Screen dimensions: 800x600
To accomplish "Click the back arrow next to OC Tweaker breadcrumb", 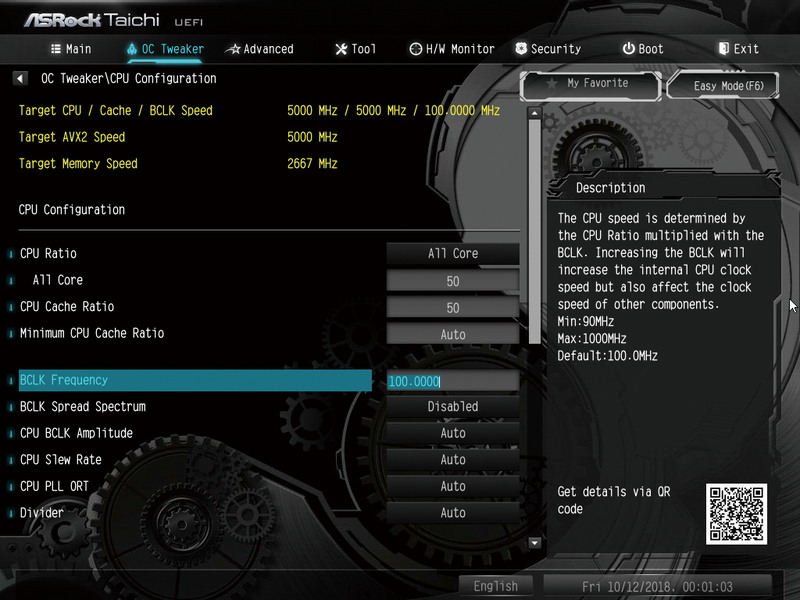I will [20, 78].
